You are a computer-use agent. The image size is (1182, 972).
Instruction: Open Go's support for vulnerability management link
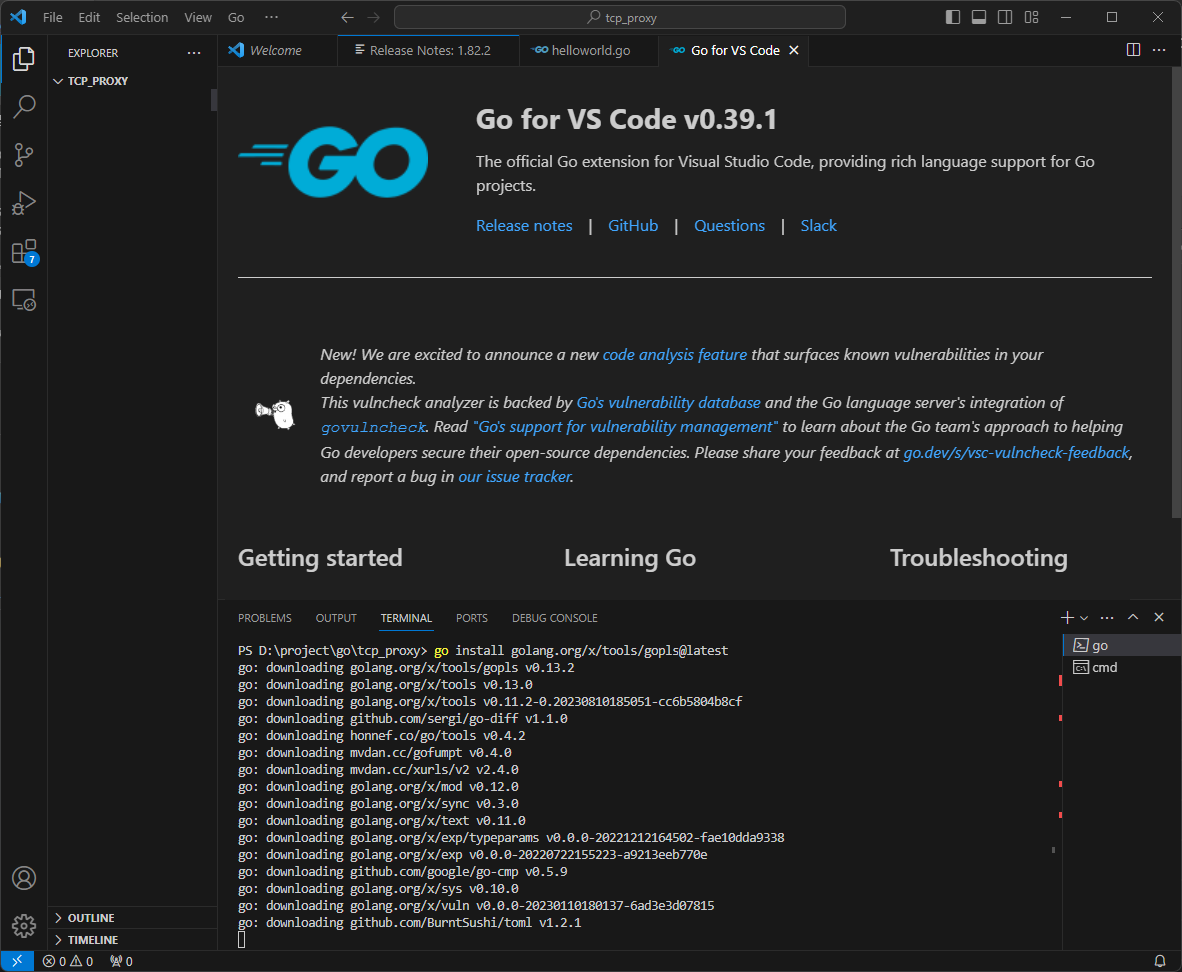coord(626,427)
